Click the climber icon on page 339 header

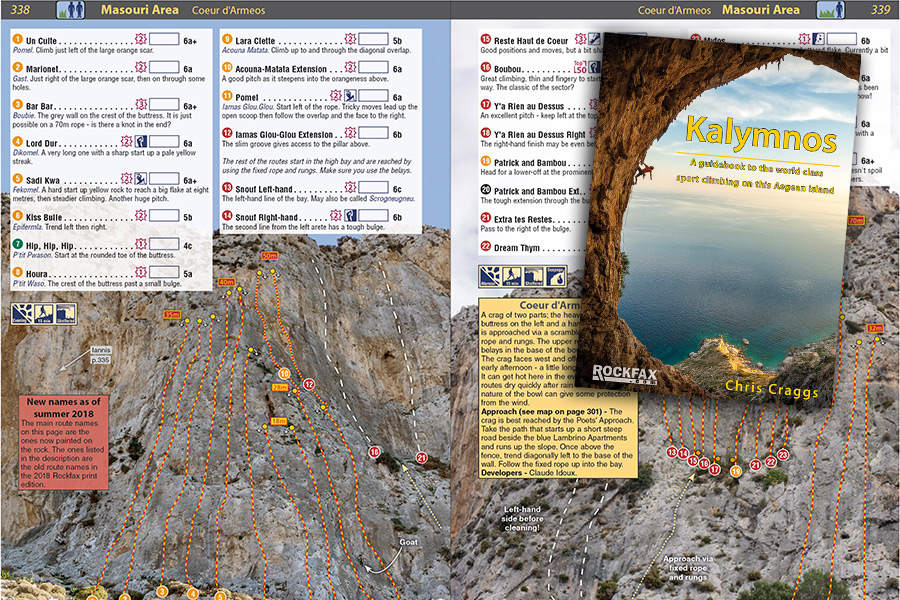(x=831, y=10)
